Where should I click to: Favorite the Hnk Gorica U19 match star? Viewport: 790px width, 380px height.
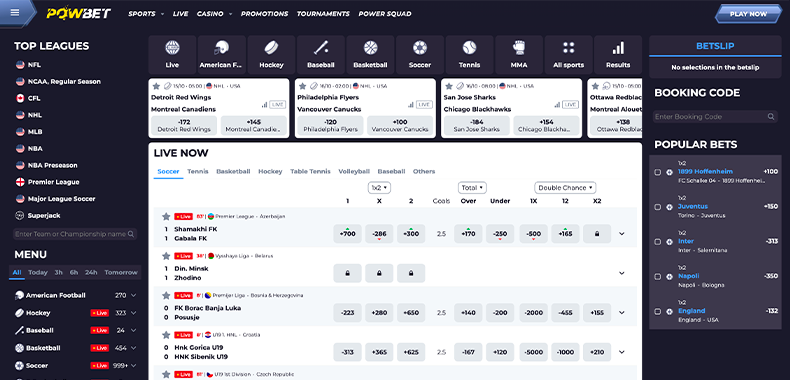click(166, 335)
